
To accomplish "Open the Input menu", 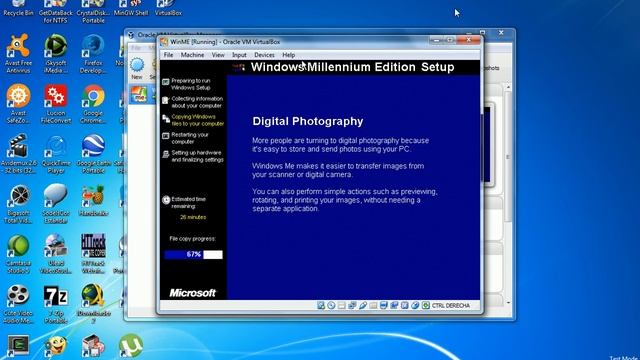I will pyautogui.click(x=239, y=55).
